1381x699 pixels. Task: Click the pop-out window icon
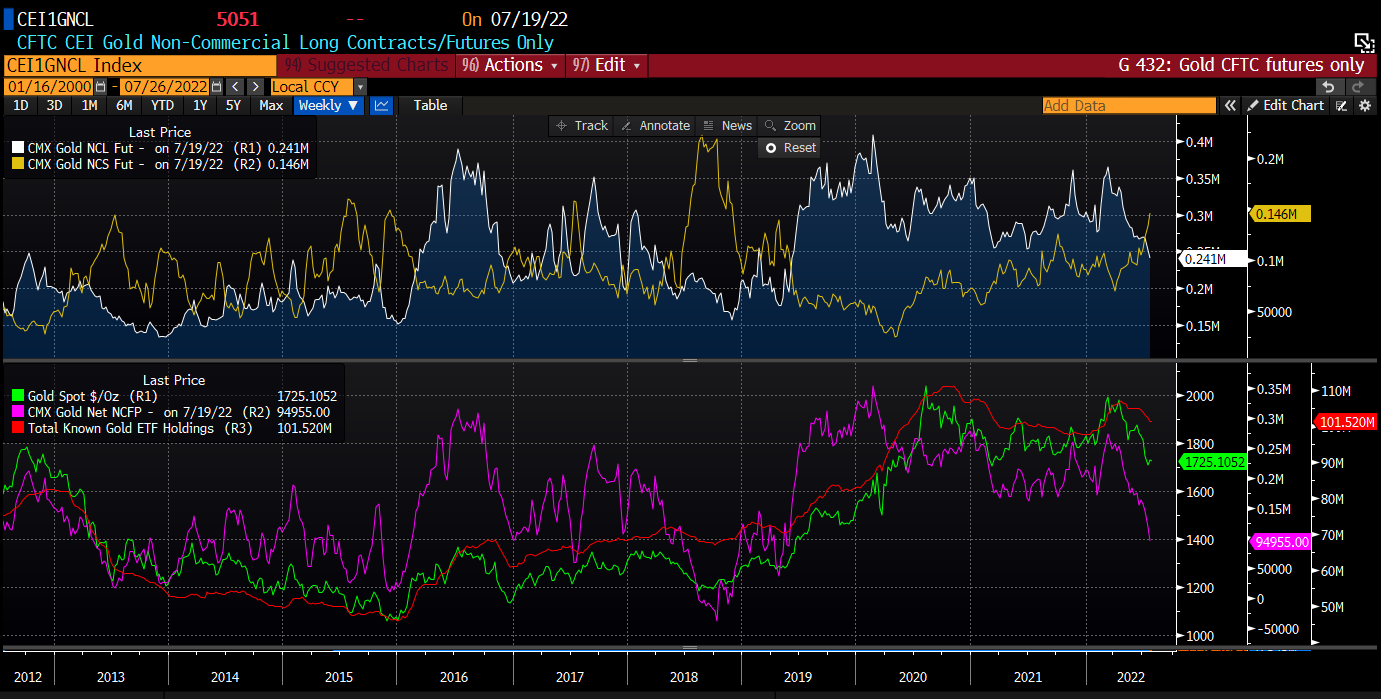coord(1364,41)
